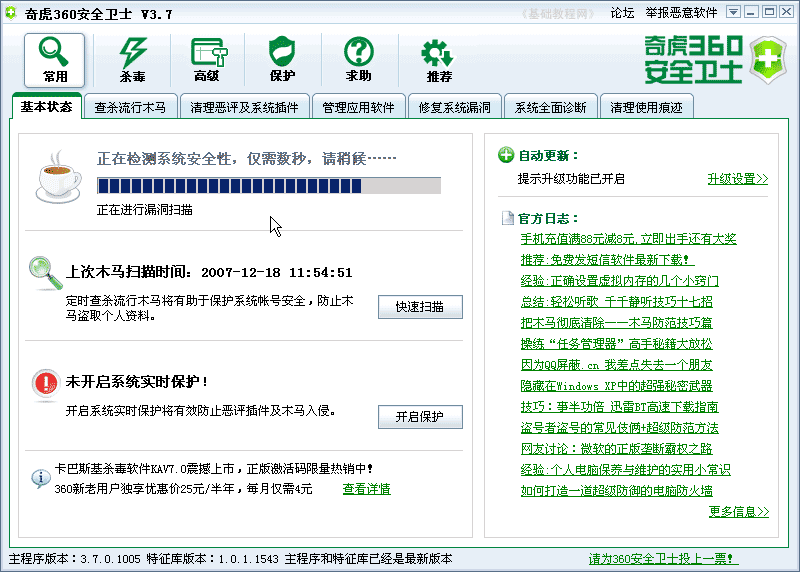
Task: Open log link 操练“任务管理器”高手秘籍大放松
Action: (616, 344)
